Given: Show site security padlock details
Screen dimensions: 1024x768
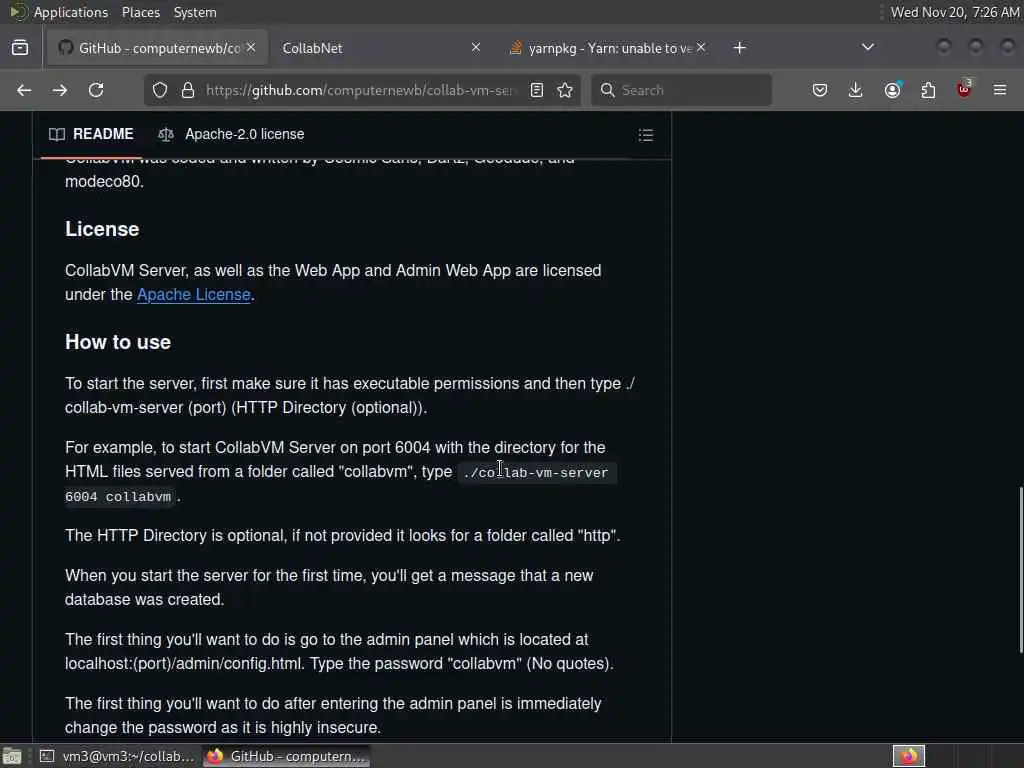Looking at the screenshot, I should click(188, 90).
